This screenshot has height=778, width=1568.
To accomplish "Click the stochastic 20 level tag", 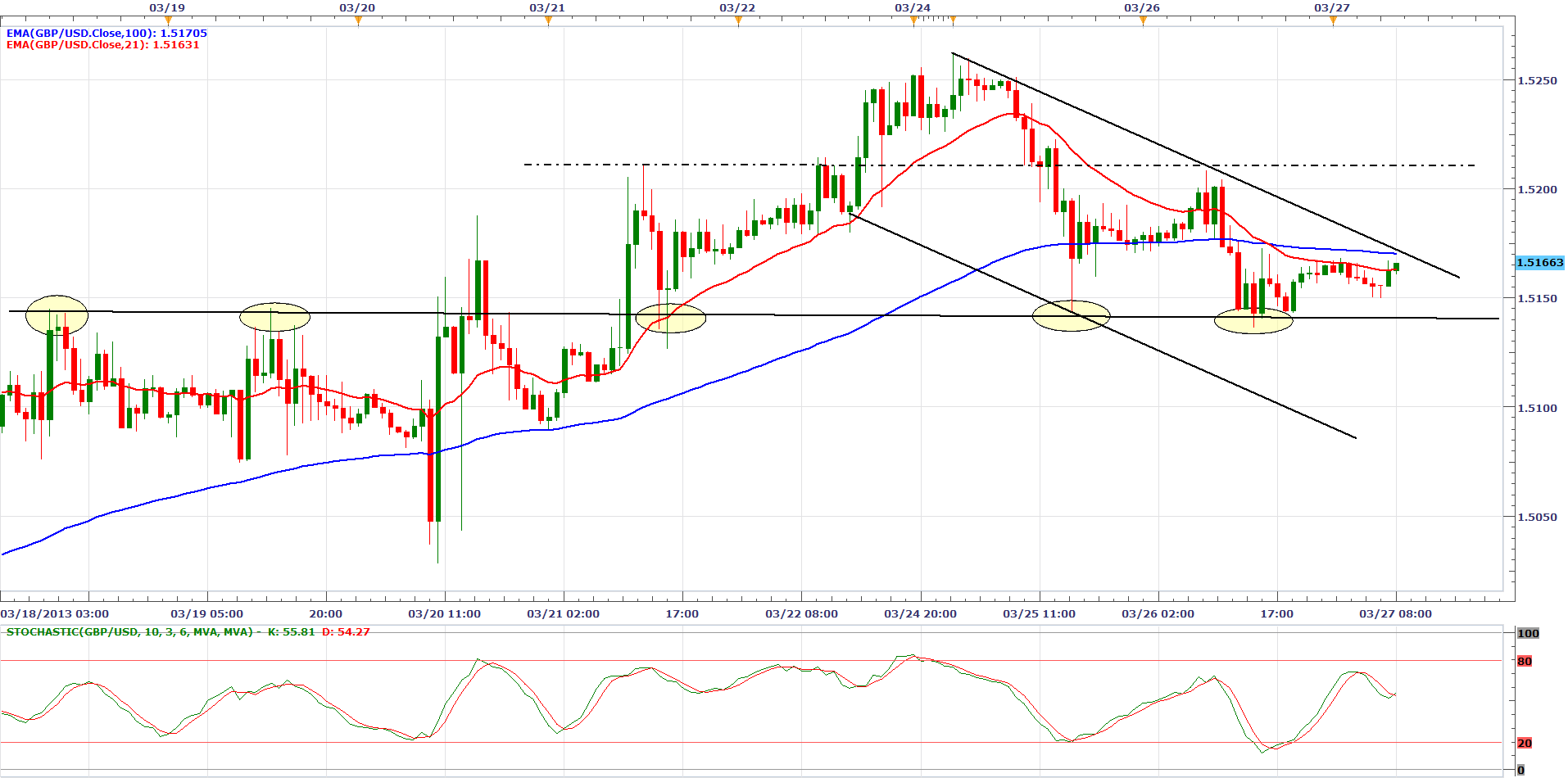I will 1525,744.
